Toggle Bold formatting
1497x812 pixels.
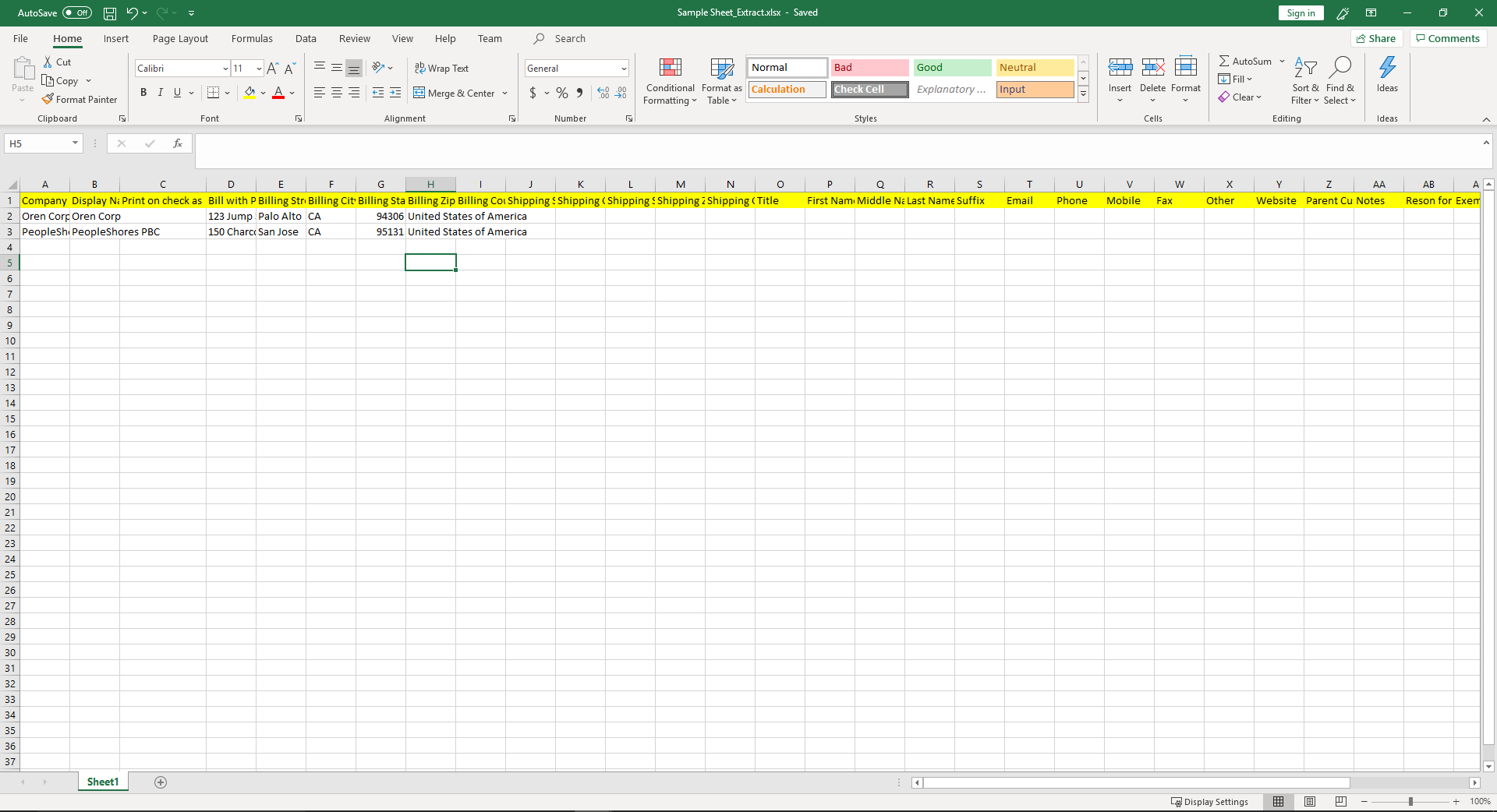point(143,93)
